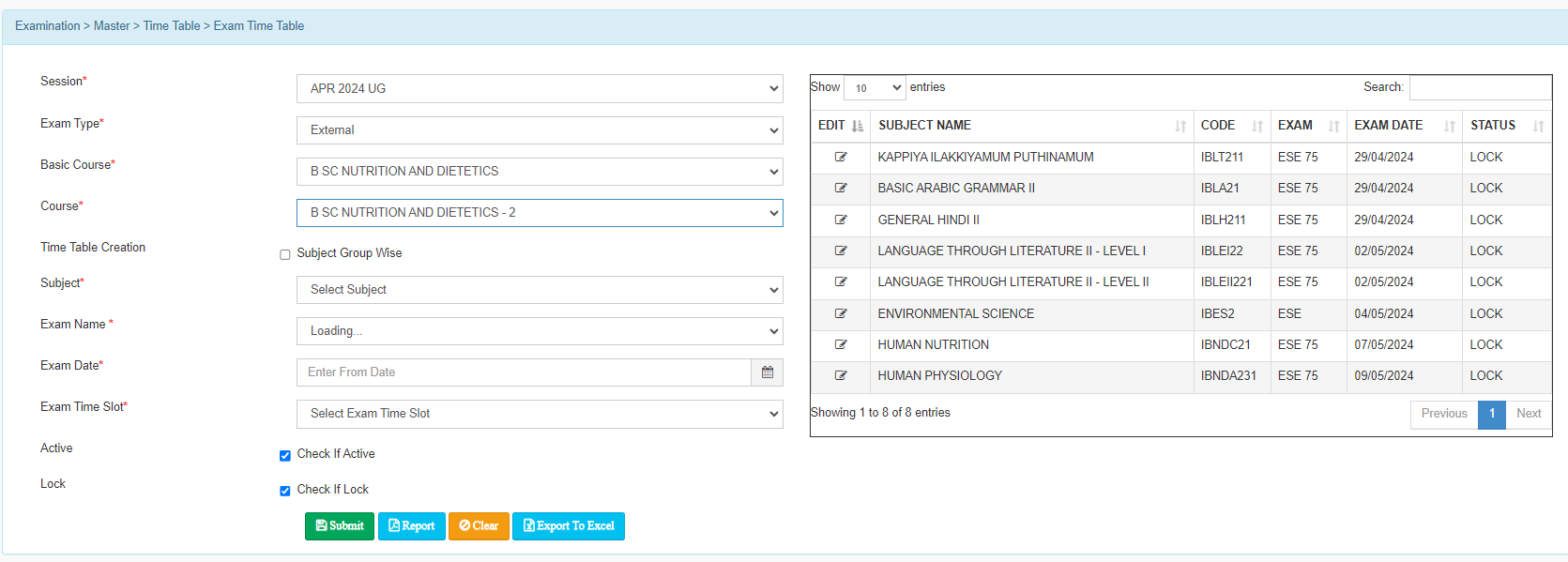Screen dimensions: 1568x562
Task: Toggle the Check If Lock checkbox
Action: click(x=285, y=491)
